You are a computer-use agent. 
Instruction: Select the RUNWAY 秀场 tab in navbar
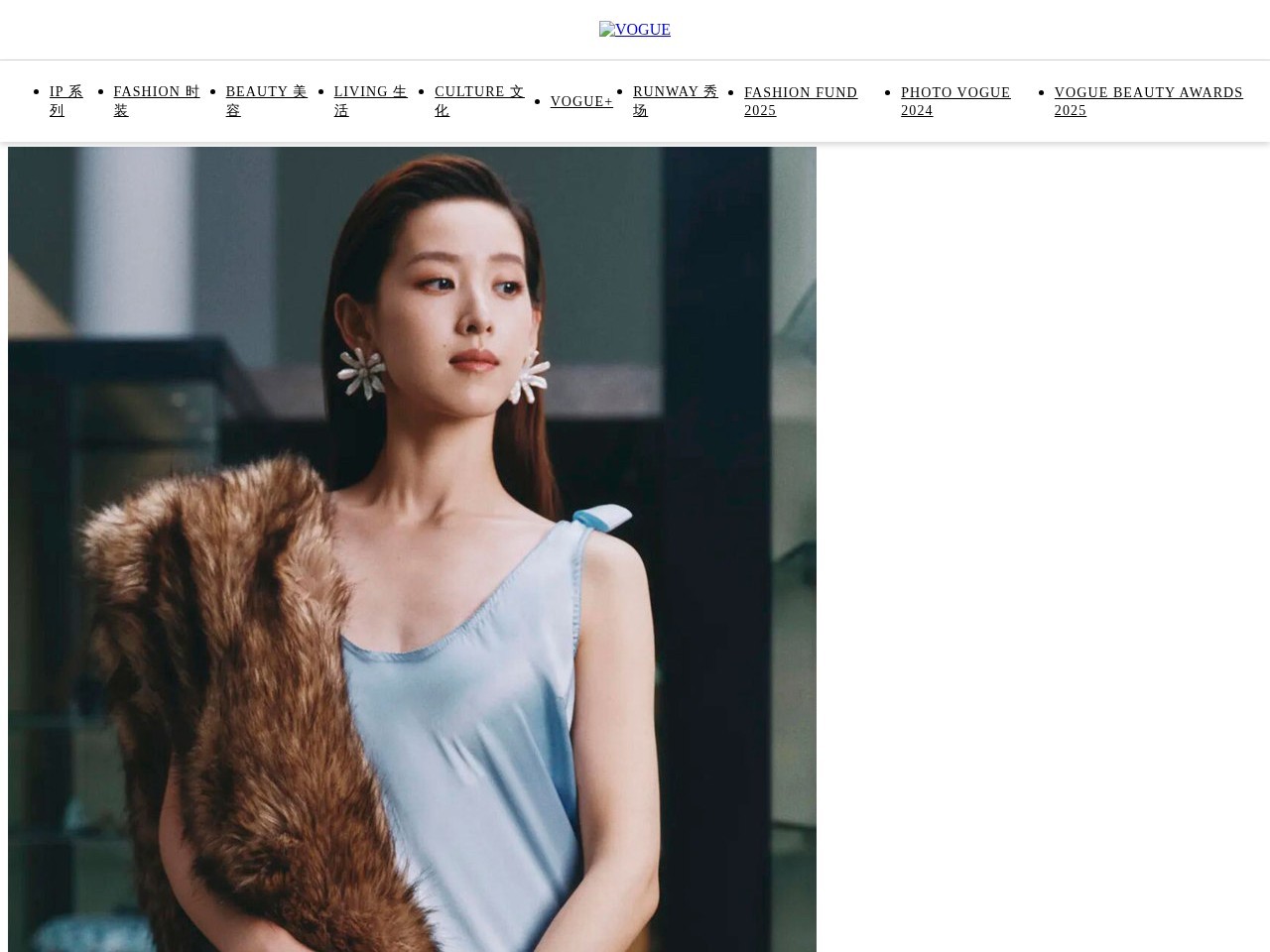(x=675, y=100)
